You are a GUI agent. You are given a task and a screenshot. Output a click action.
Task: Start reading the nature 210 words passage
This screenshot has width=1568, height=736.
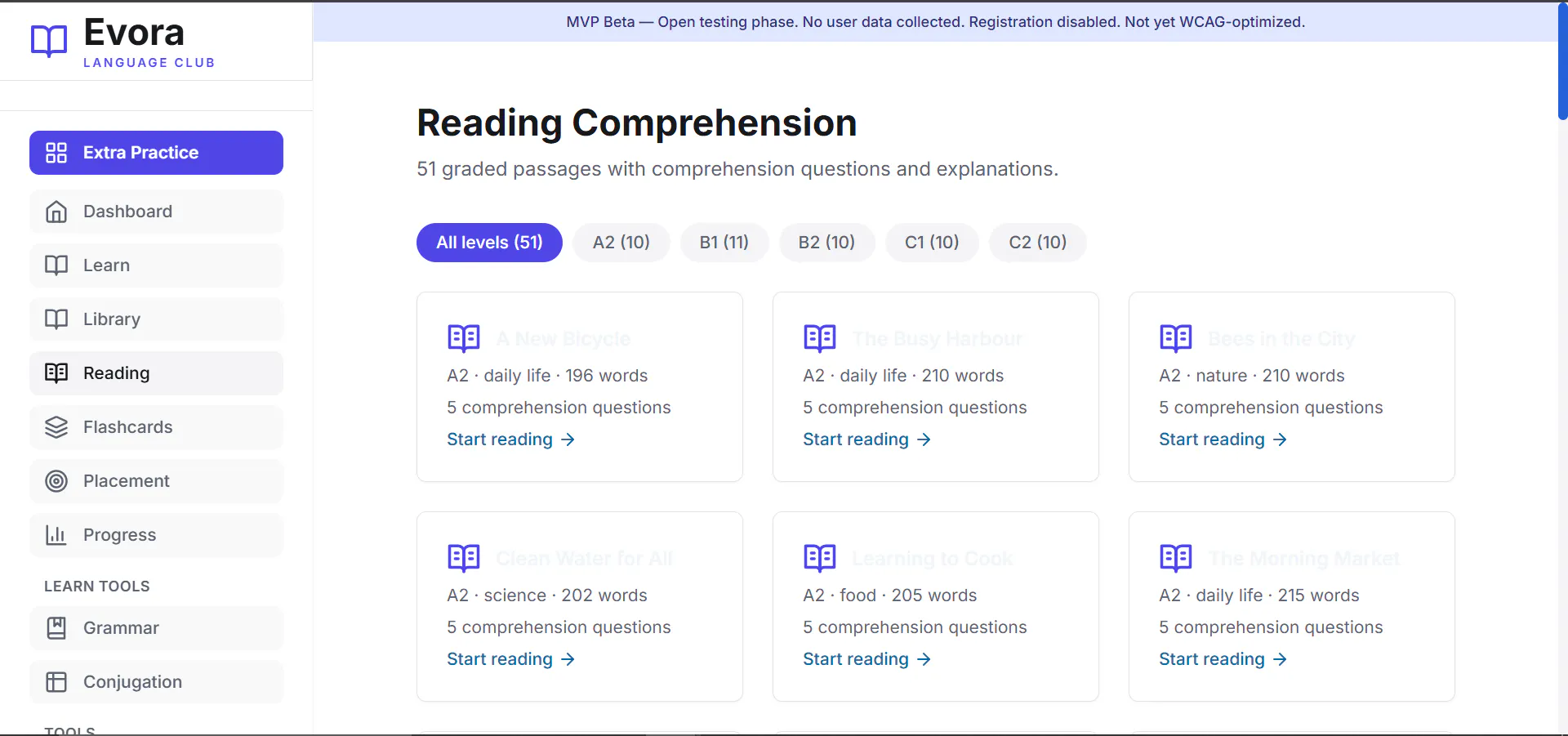(1223, 439)
